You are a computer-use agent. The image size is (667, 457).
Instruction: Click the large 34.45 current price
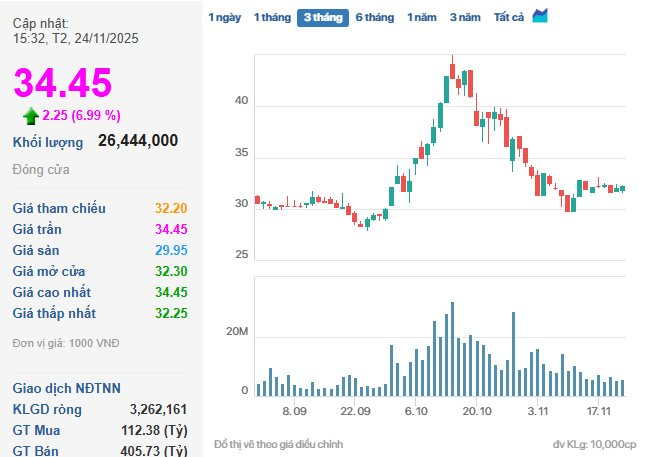62,84
